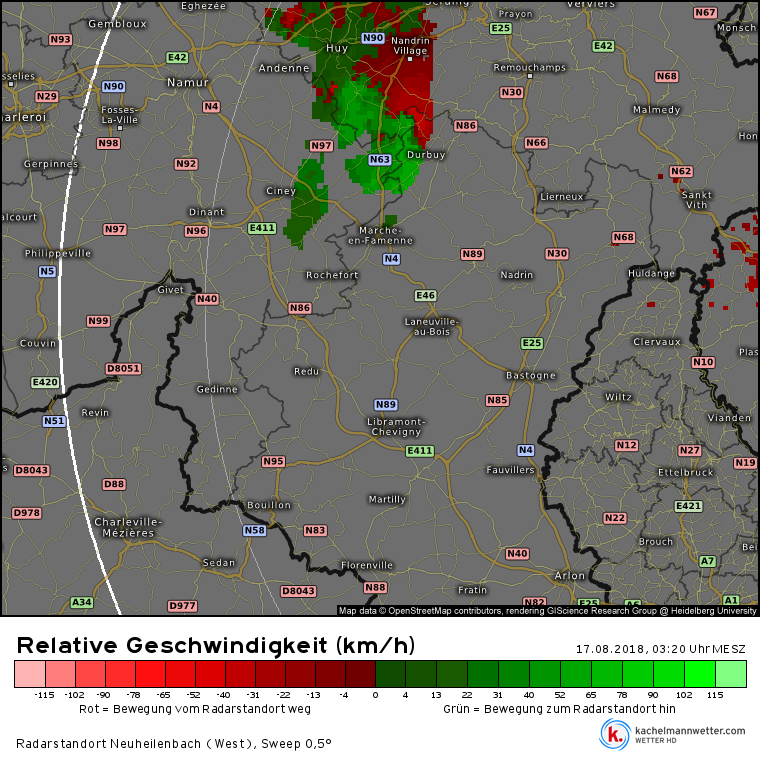Click the Ettelbruck town label
760x760 pixels.
tap(685, 472)
